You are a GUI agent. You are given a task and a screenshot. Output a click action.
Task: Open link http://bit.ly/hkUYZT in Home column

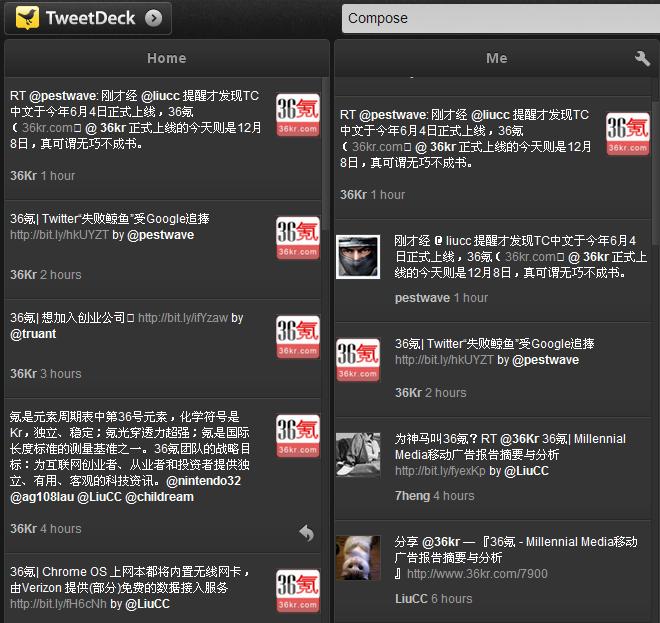point(59,235)
